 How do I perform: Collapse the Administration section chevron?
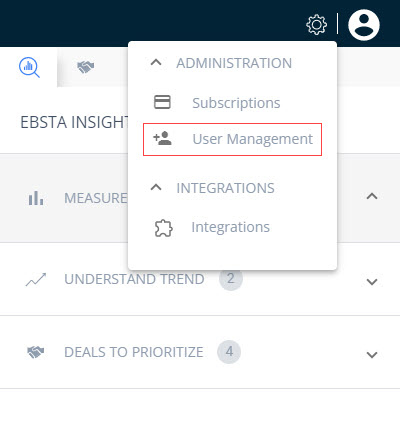[156, 62]
